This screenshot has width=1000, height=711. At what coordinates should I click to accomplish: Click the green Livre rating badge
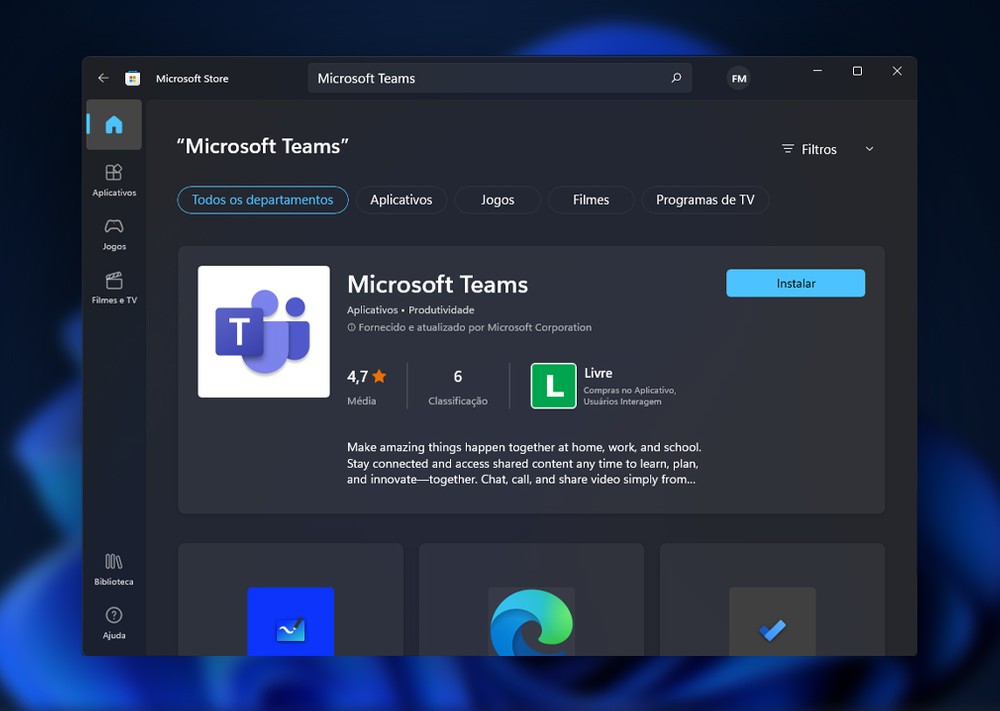click(x=554, y=386)
